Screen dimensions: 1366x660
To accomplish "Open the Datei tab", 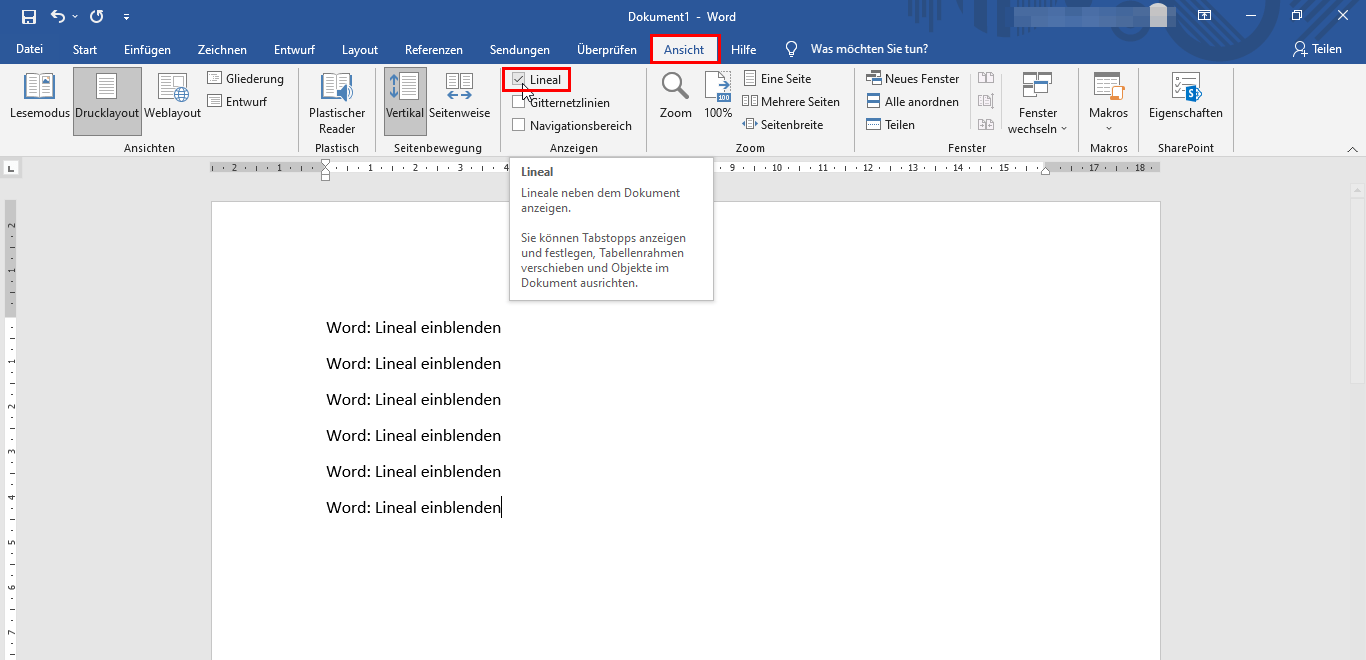I will click(30, 49).
